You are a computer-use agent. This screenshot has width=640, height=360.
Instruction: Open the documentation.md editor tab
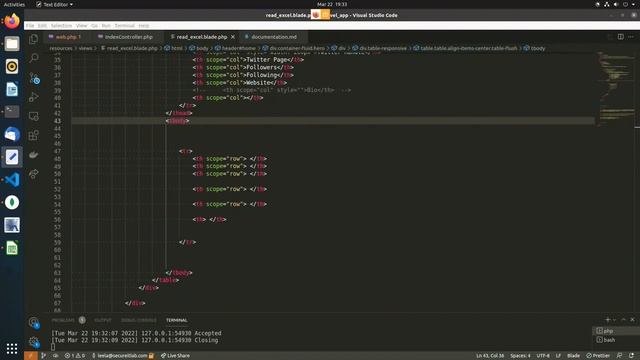coord(273,37)
